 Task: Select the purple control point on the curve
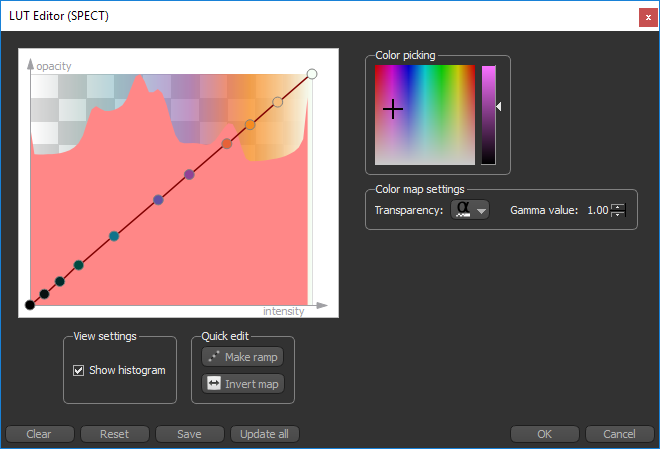click(189, 175)
